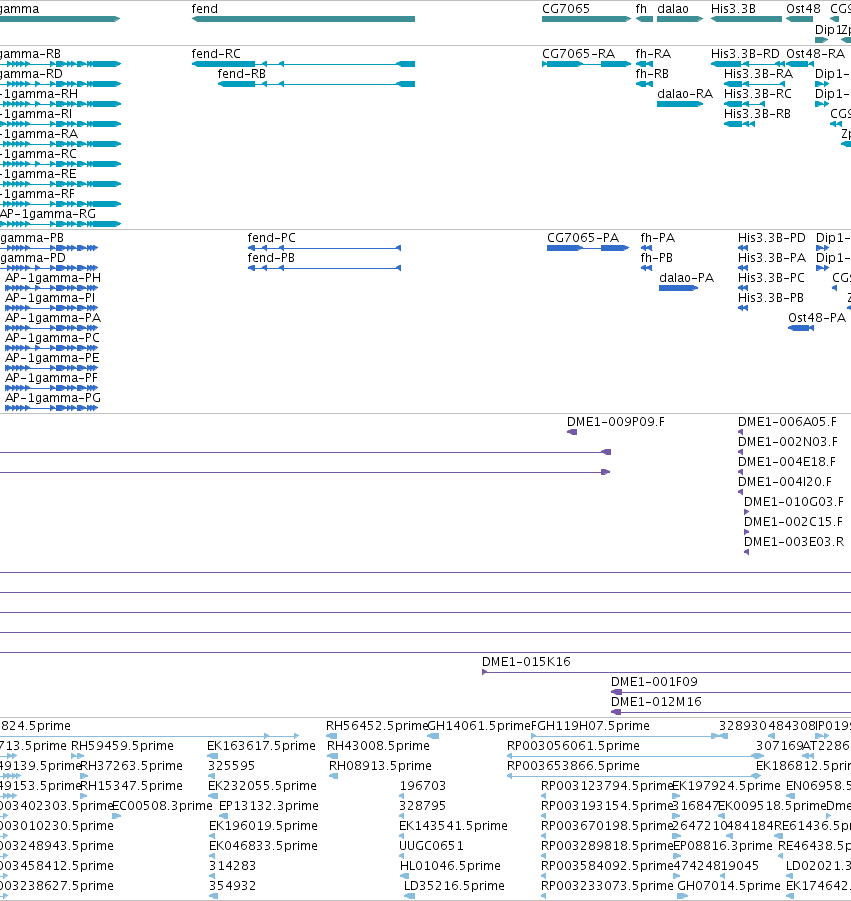Click the CG7065-PA protein label
This screenshot has height=901, width=851.
point(583,237)
